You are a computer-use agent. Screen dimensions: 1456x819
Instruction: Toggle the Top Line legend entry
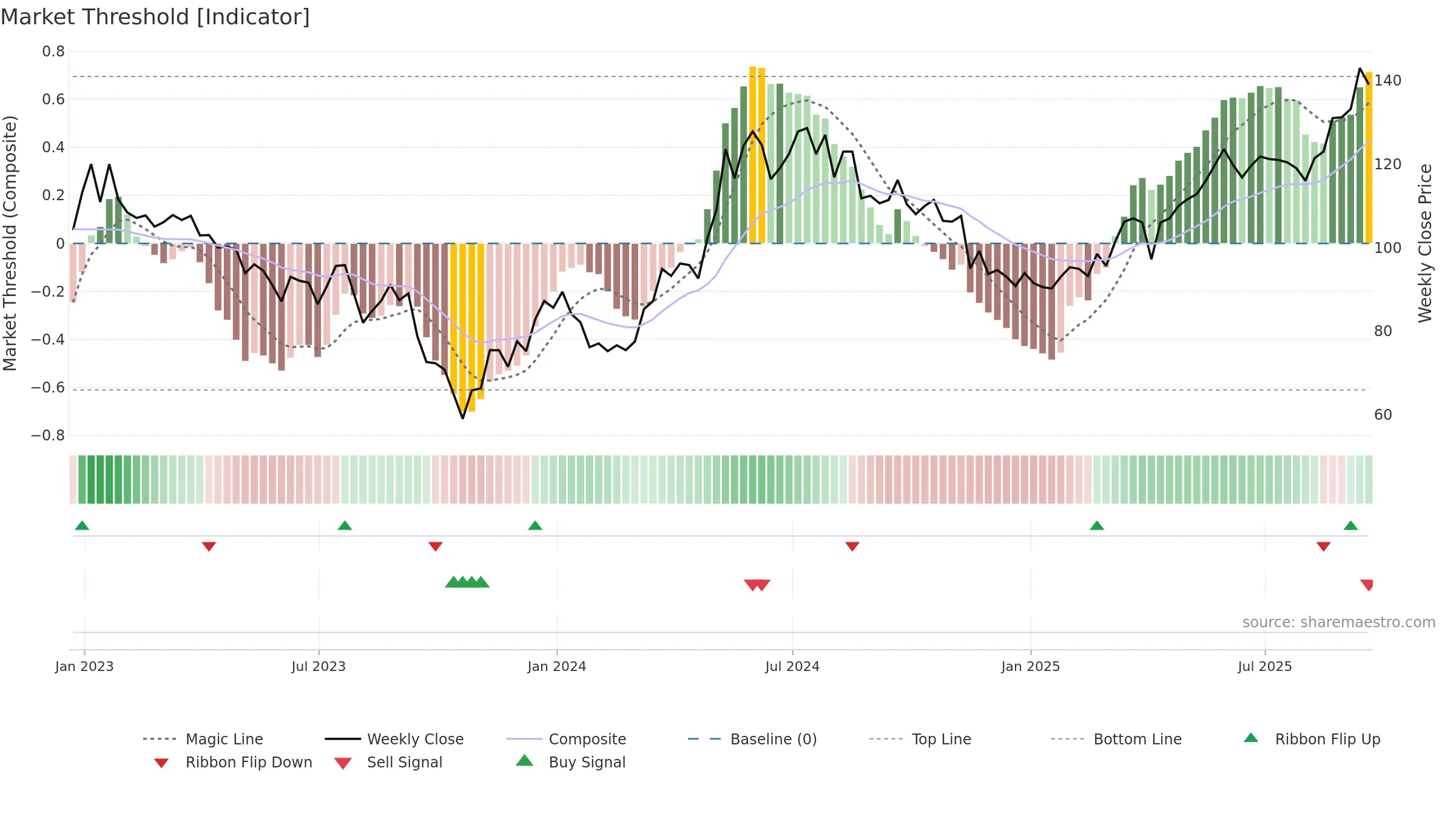[920, 739]
